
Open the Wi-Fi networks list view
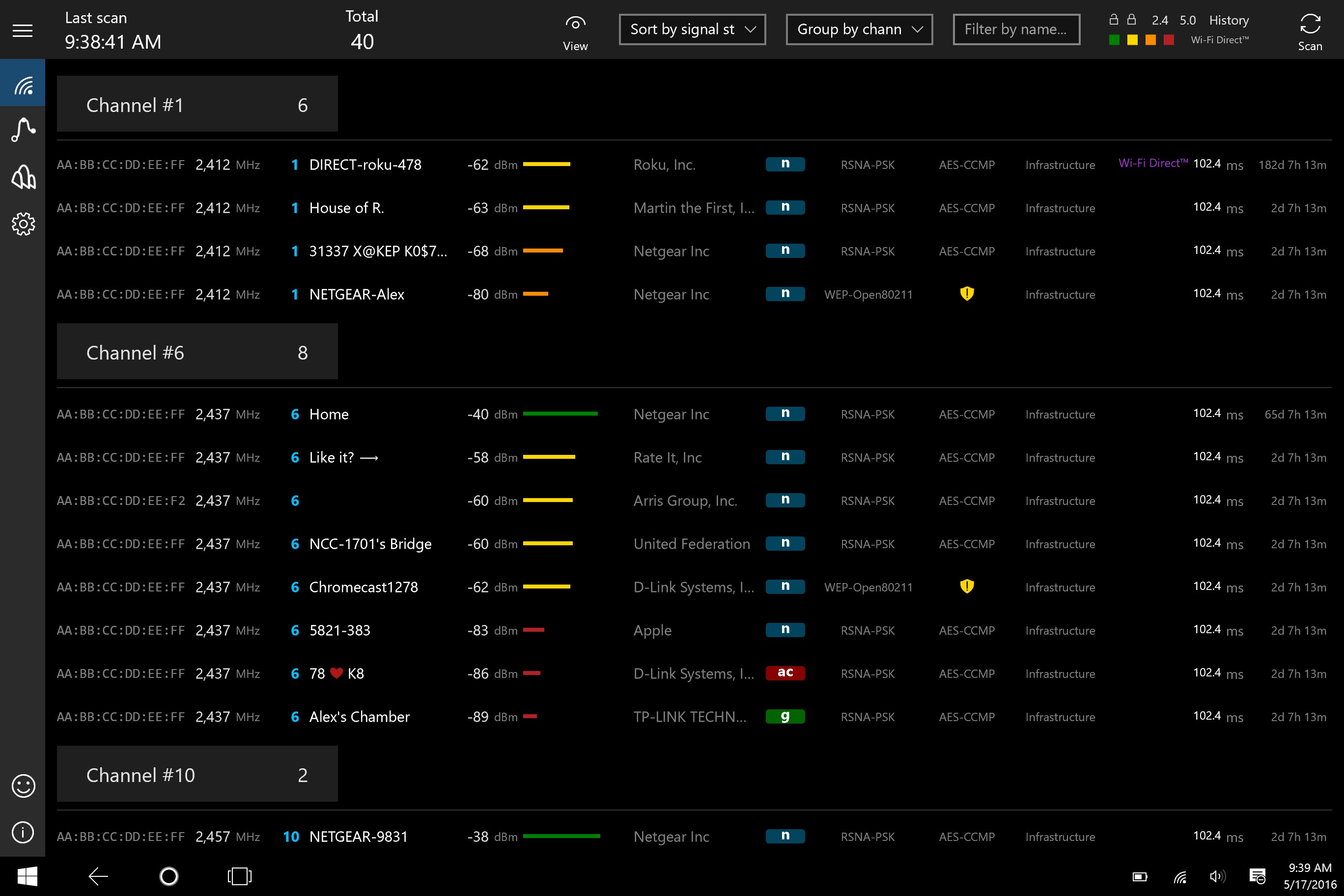pos(23,84)
